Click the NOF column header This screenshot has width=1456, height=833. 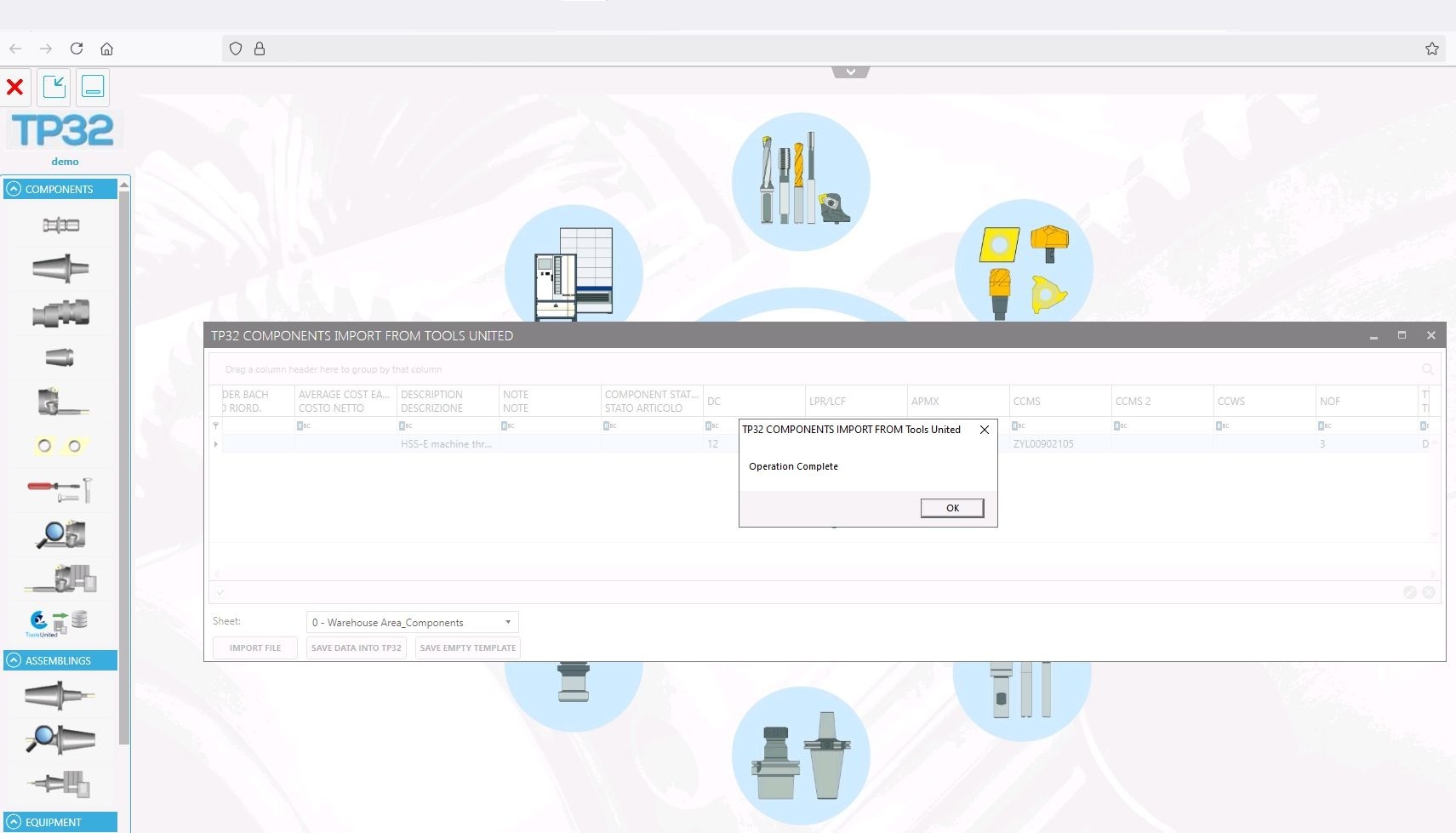pyautogui.click(x=1367, y=401)
